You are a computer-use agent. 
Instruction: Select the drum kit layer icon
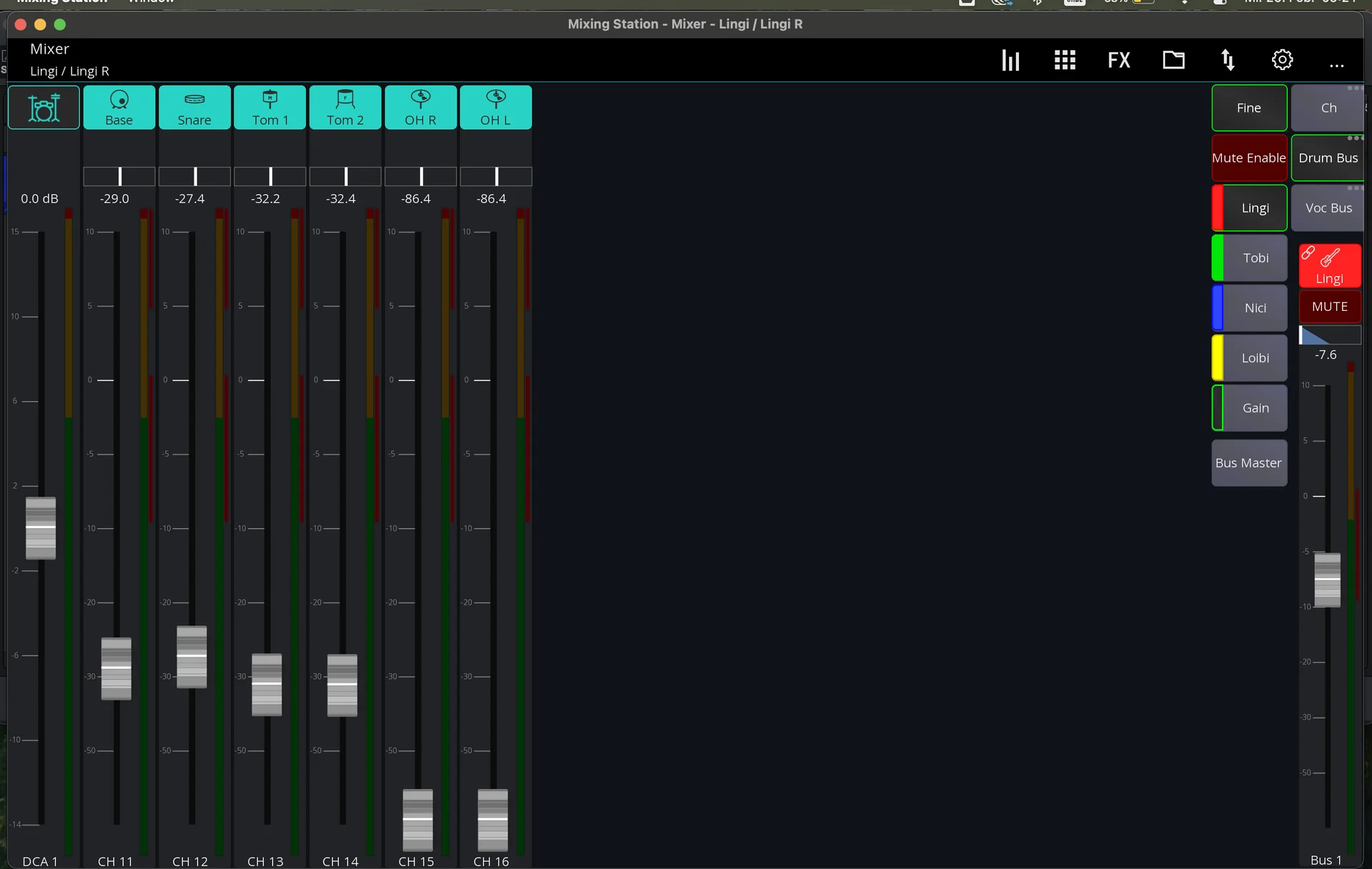(x=44, y=108)
